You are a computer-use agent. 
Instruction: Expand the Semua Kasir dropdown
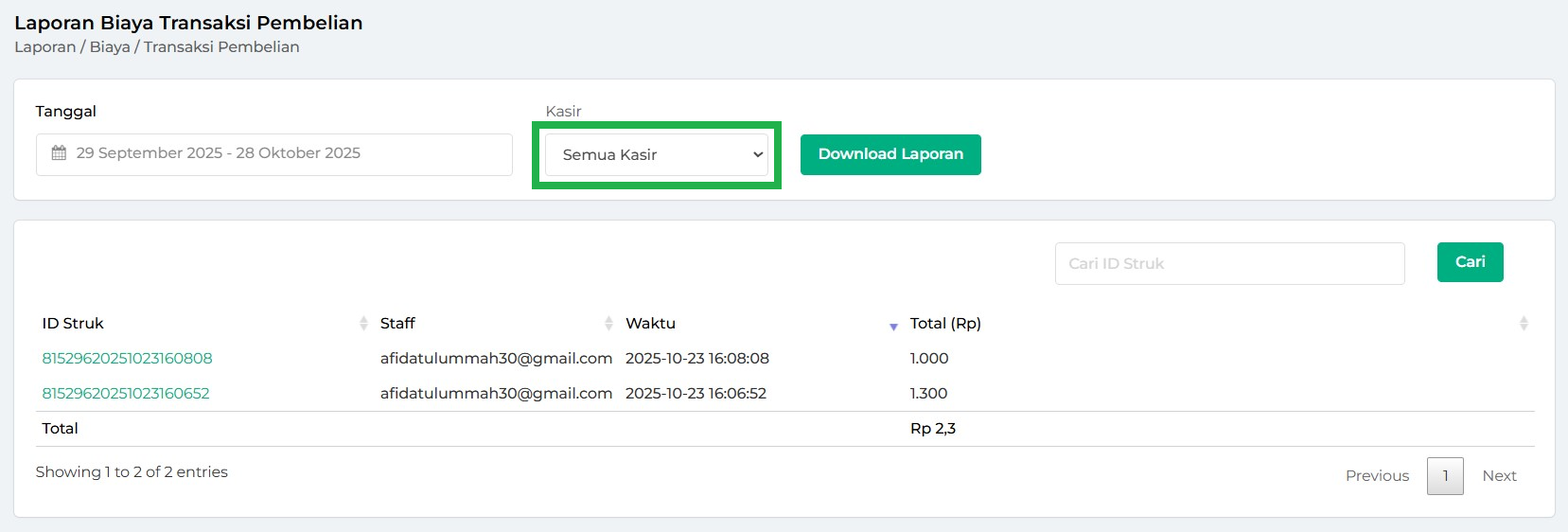point(657,154)
